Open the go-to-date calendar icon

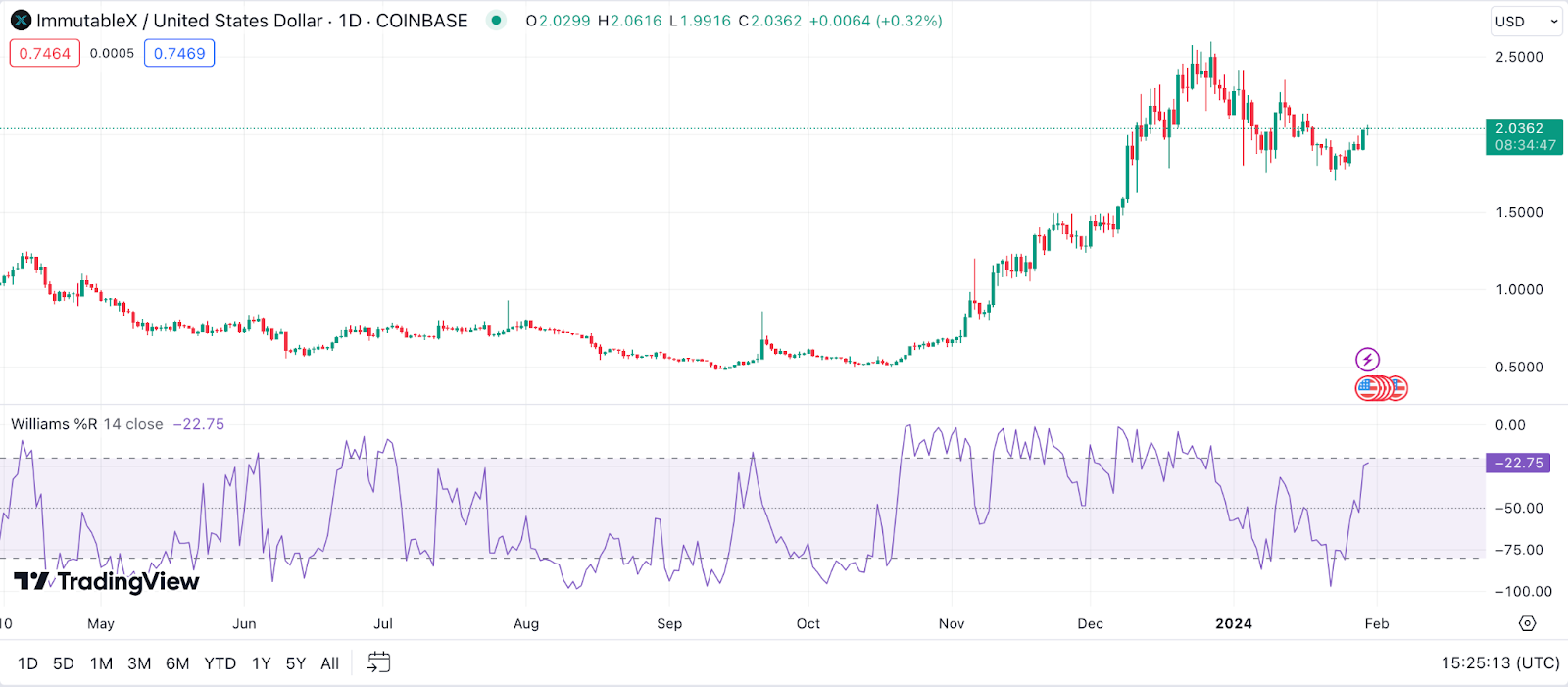tap(378, 663)
